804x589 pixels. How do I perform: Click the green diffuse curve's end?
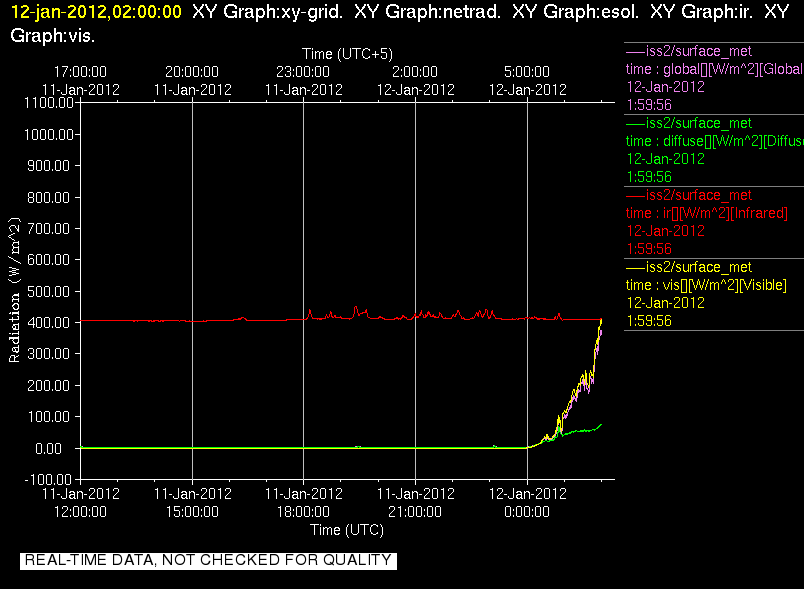pyautogui.click(x=600, y=425)
